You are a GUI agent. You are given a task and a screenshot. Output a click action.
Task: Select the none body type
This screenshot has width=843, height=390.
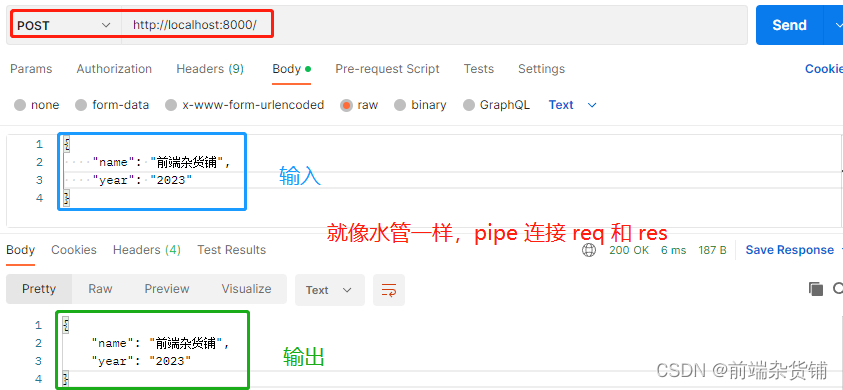(x=37, y=105)
